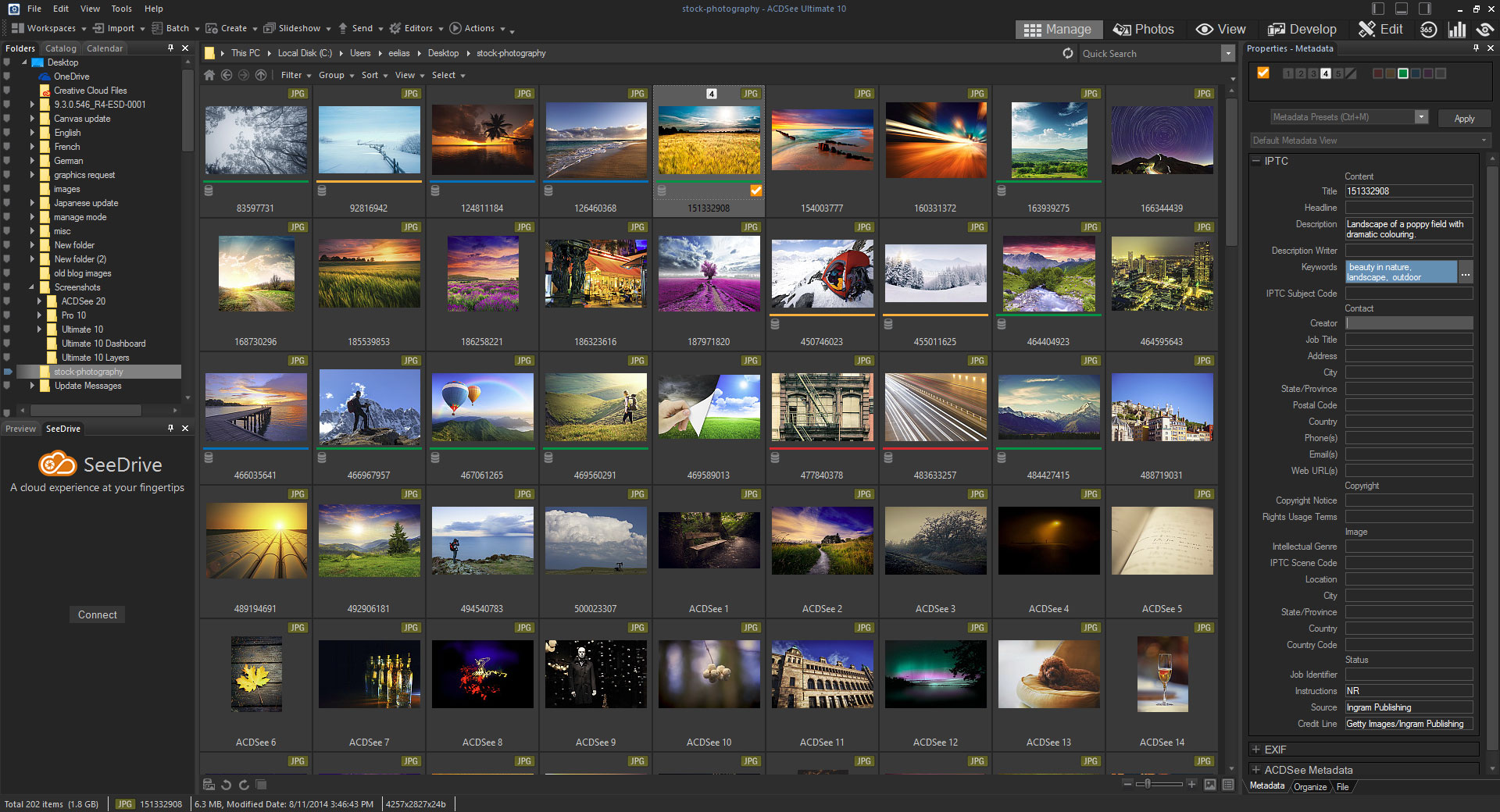The width and height of the screenshot is (1500, 812).
Task: Click the Connect button for SeeDrive
Action: pos(97,615)
